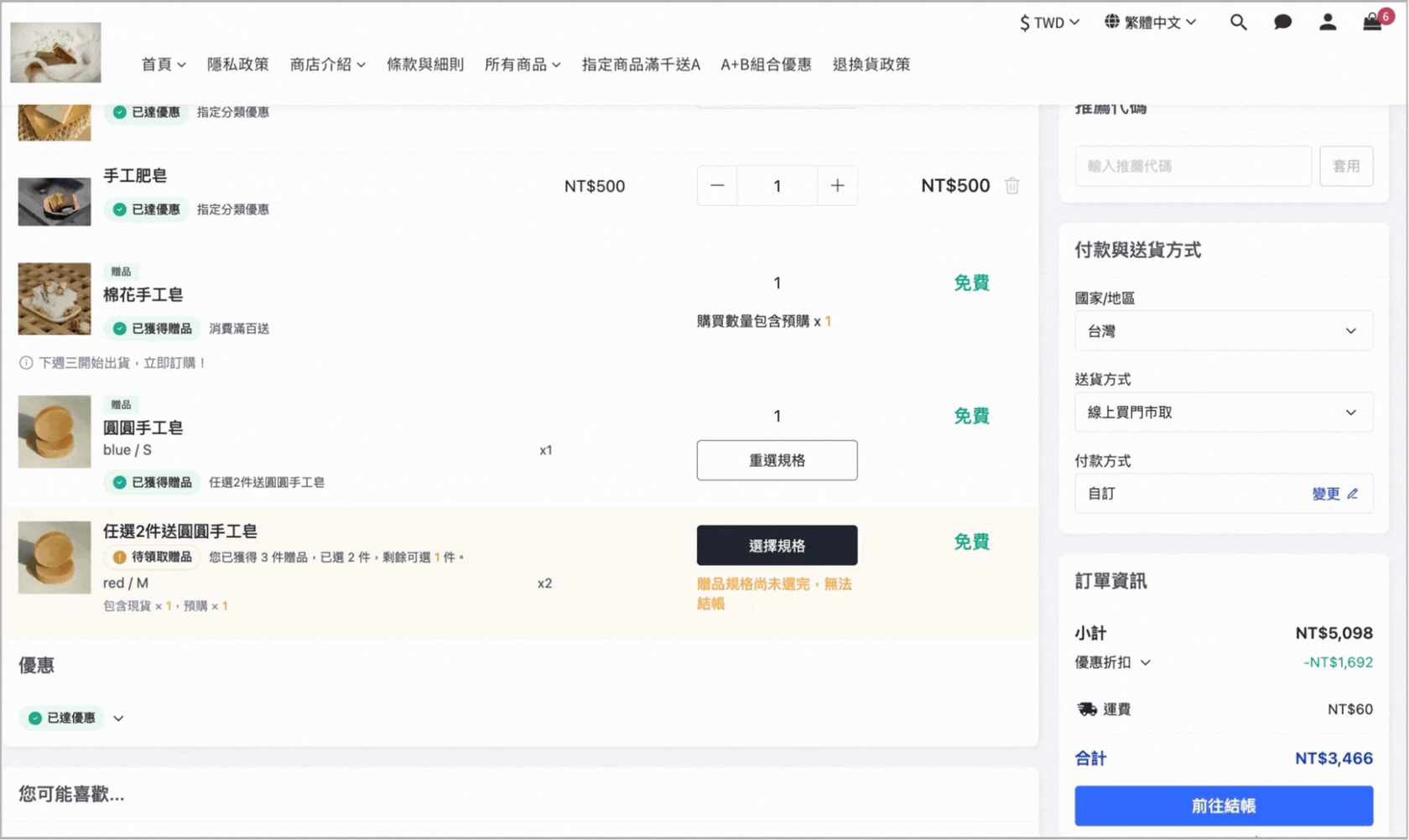Click 變更 to change payment method

(x=1326, y=494)
